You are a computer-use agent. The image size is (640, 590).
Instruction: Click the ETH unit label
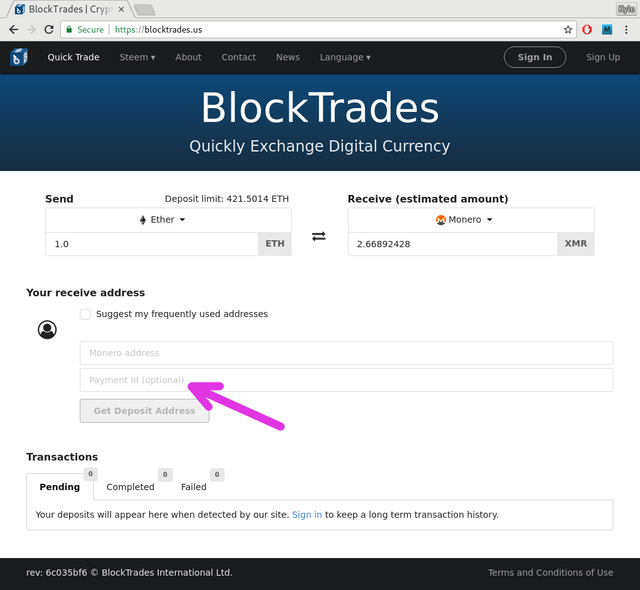pos(275,244)
